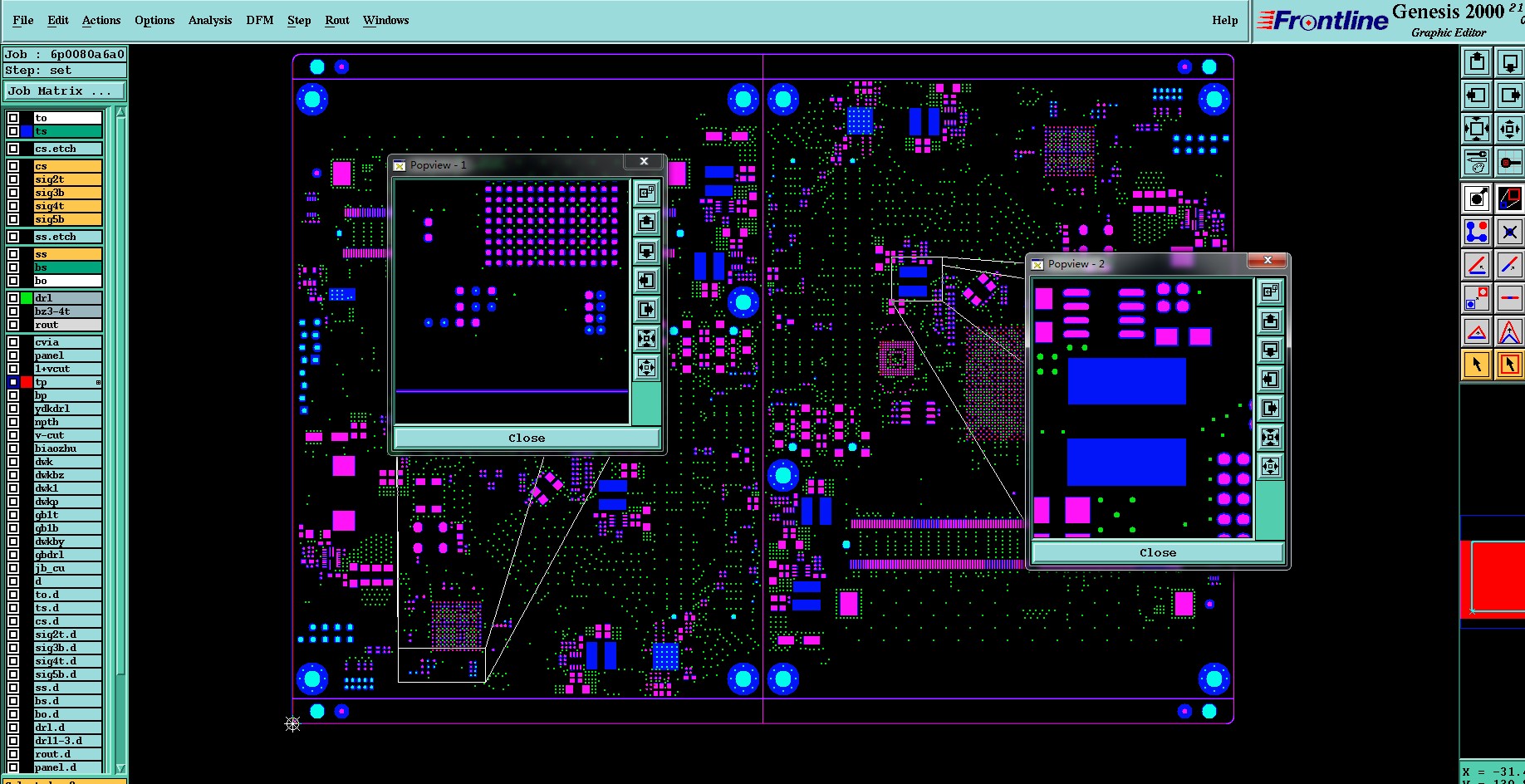This screenshot has height=784, width=1525.
Task: Select the plain arrow pointer tool
Action: pyautogui.click(x=1477, y=364)
